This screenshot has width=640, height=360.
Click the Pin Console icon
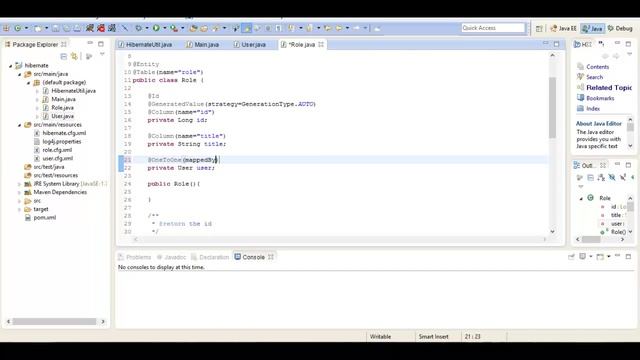[x=571, y=257]
